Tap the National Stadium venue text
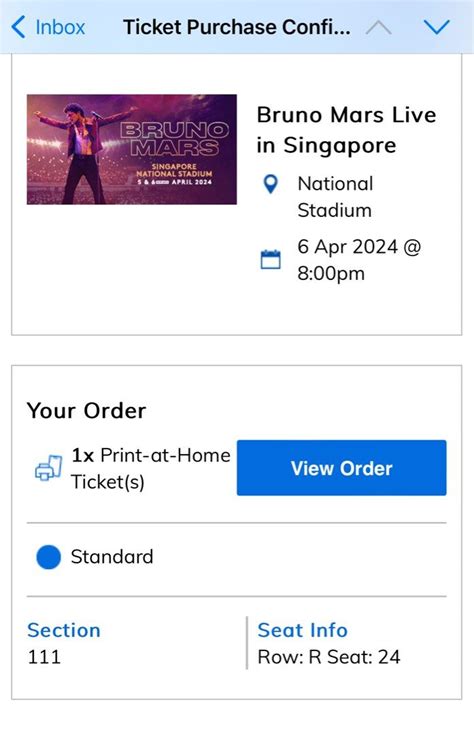Viewport: 474px width, 734px height. pyautogui.click(x=335, y=197)
